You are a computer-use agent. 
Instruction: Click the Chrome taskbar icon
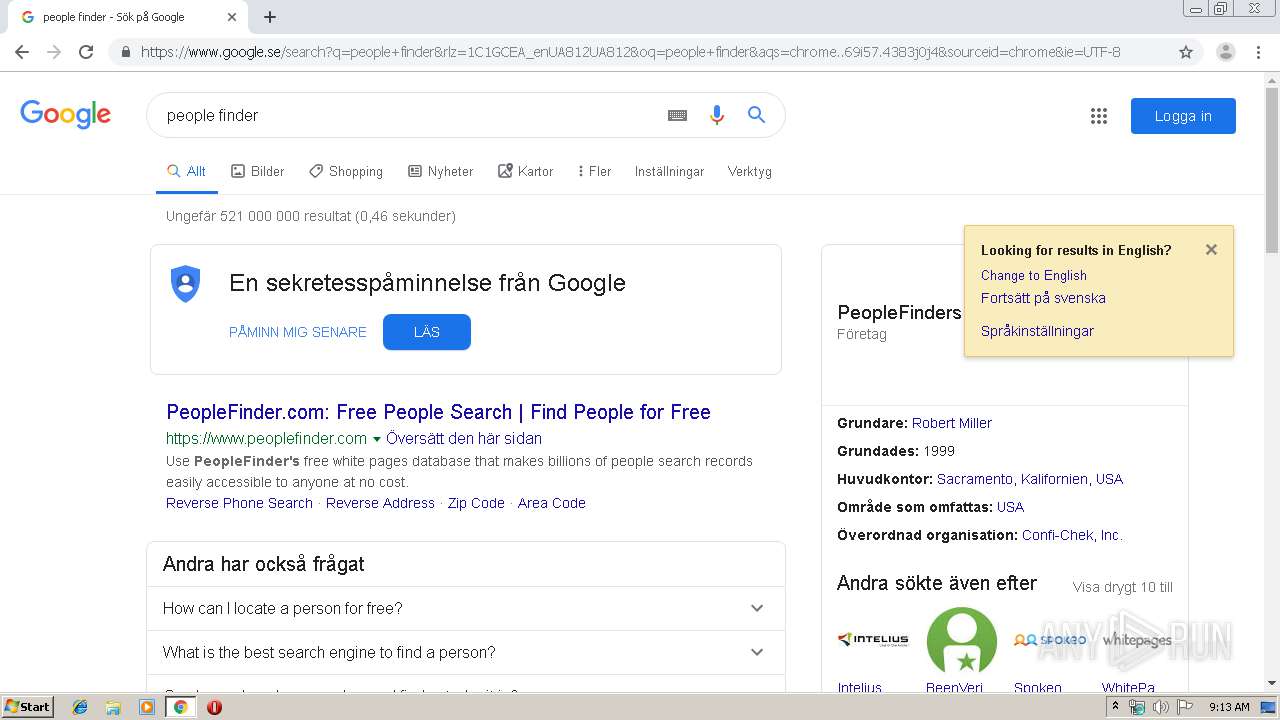[x=181, y=707]
